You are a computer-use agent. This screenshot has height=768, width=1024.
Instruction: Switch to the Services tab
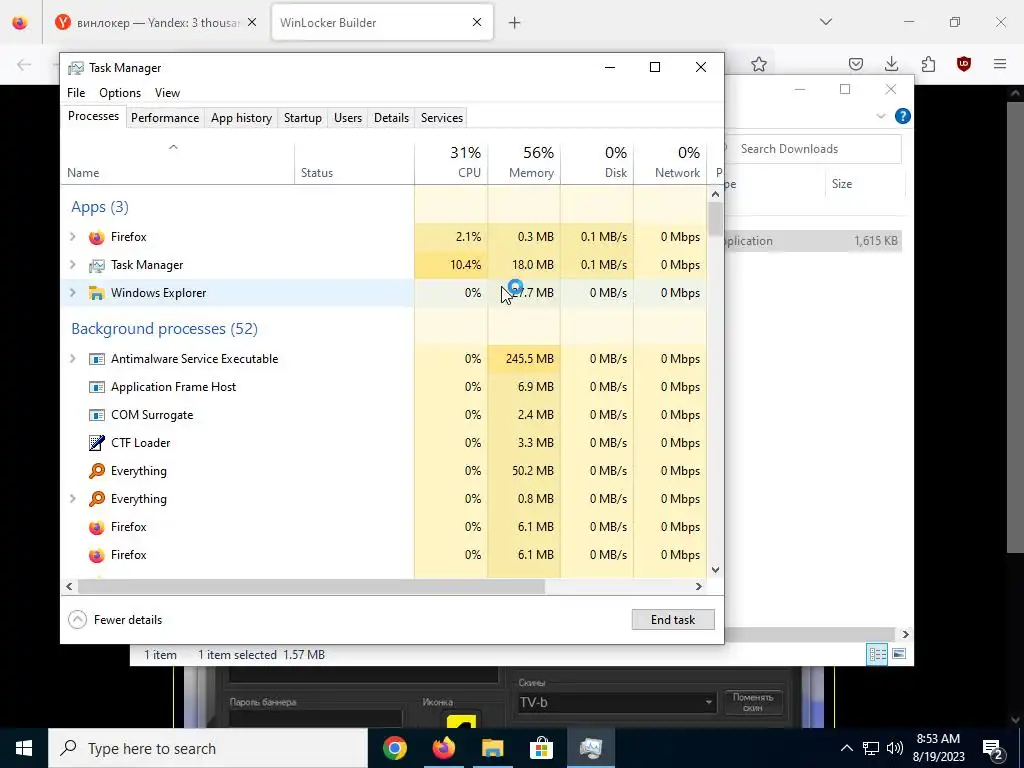(x=441, y=118)
